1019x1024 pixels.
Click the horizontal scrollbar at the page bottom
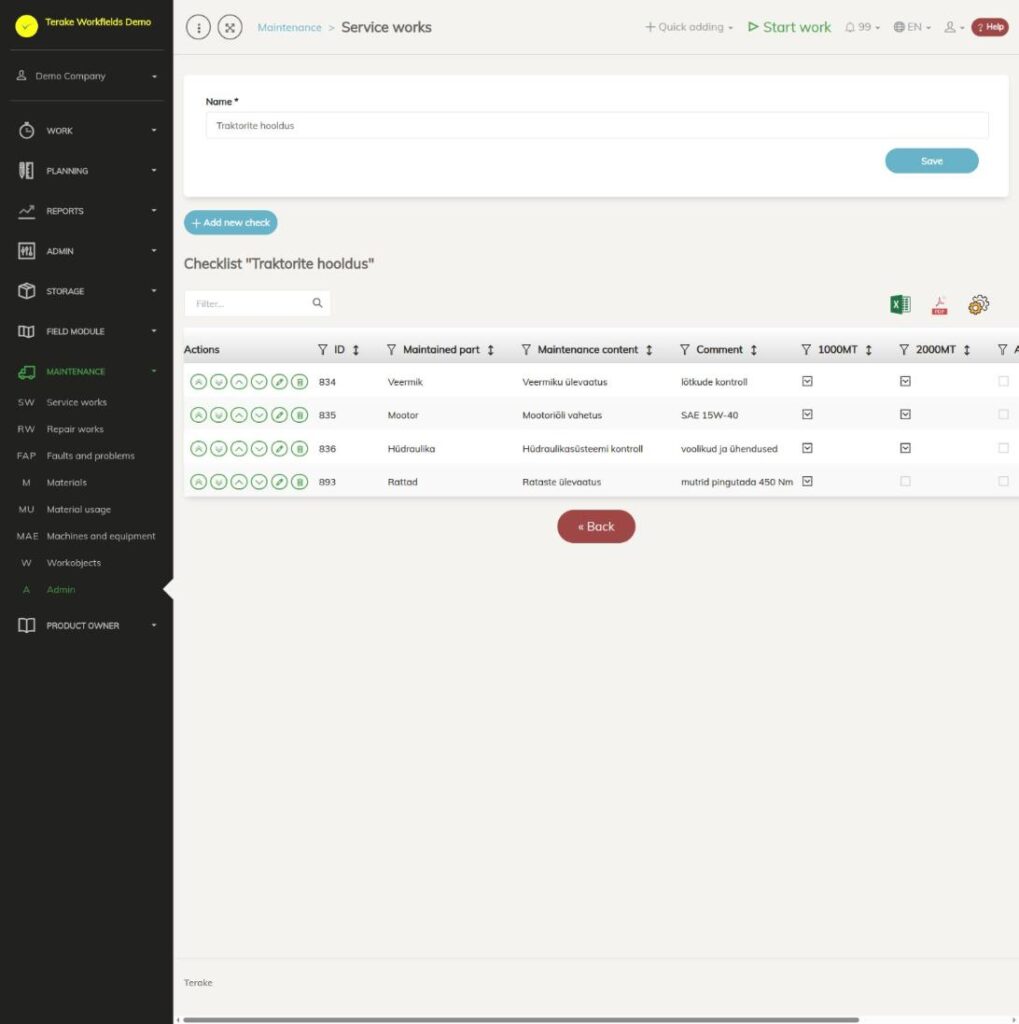(521, 1019)
